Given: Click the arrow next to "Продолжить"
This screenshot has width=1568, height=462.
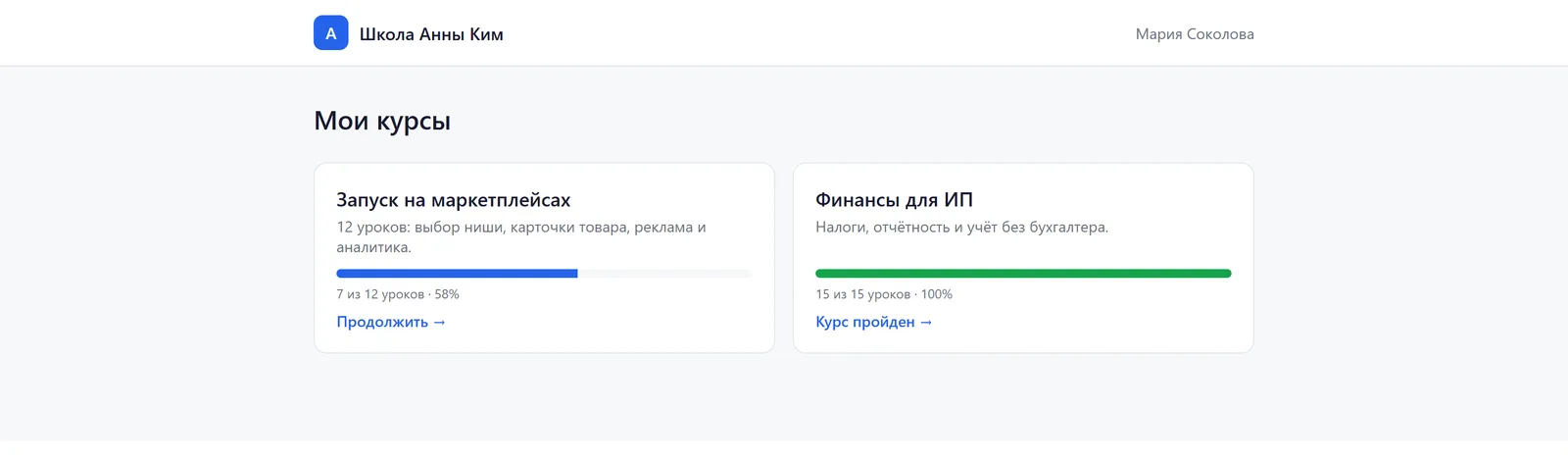Looking at the screenshot, I should [x=439, y=323].
